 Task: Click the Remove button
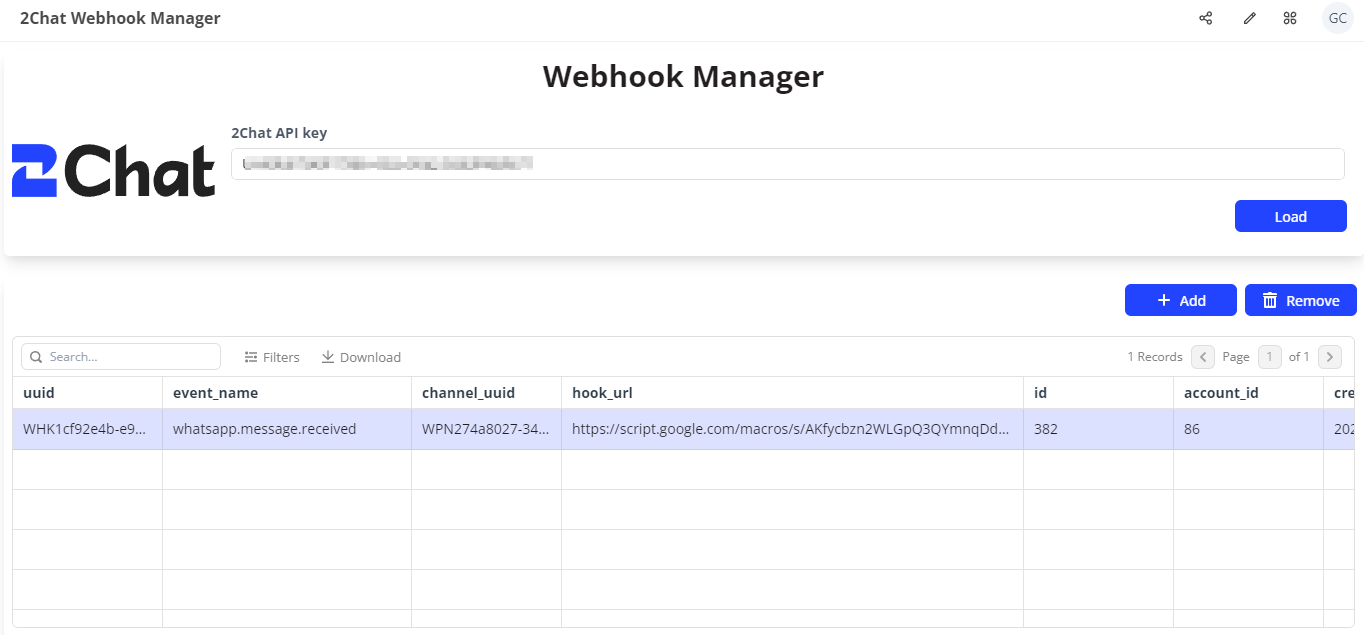click(x=1300, y=300)
